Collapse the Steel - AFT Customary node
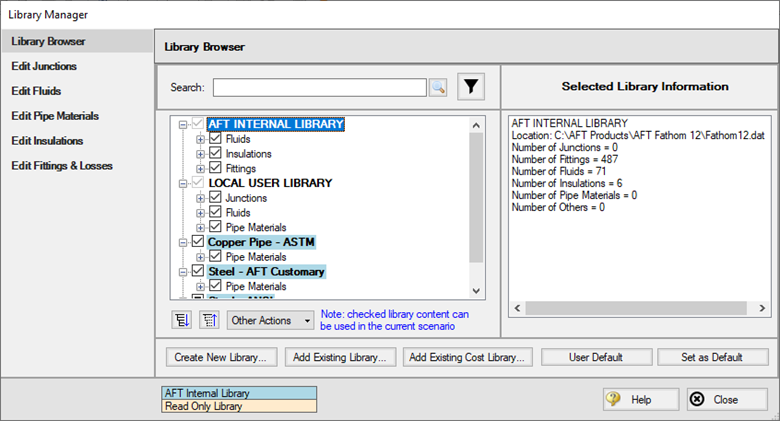The height and width of the screenshot is (421, 780). (x=183, y=272)
